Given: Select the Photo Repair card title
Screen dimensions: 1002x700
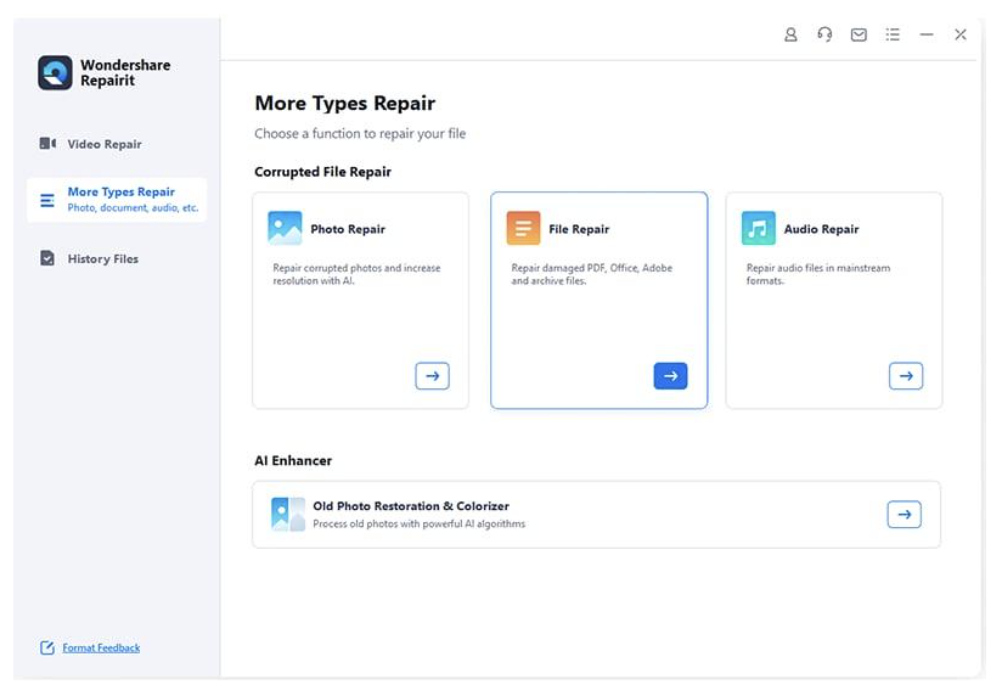Looking at the screenshot, I should (348, 229).
